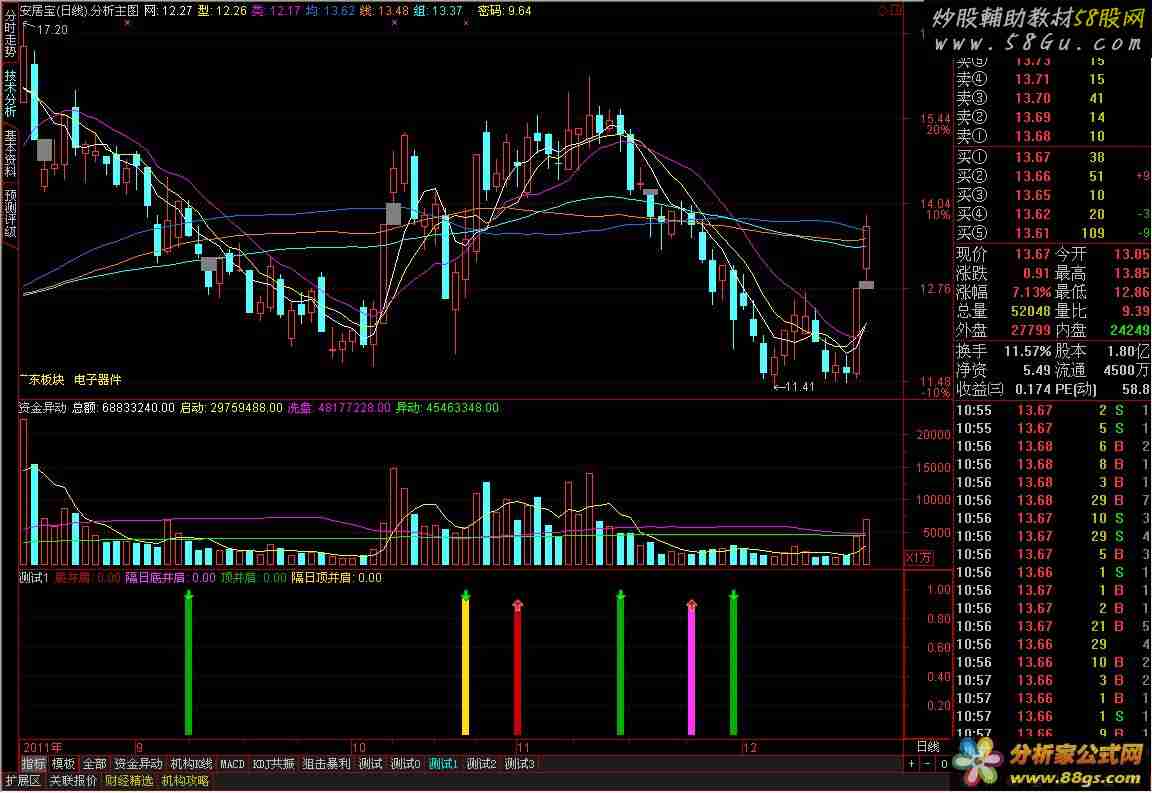Click the 卖③ ask price 13.70

(1032, 98)
